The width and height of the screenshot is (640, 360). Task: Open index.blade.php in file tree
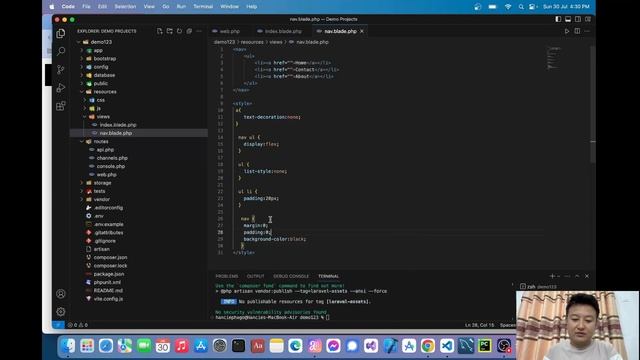click(x=118, y=125)
